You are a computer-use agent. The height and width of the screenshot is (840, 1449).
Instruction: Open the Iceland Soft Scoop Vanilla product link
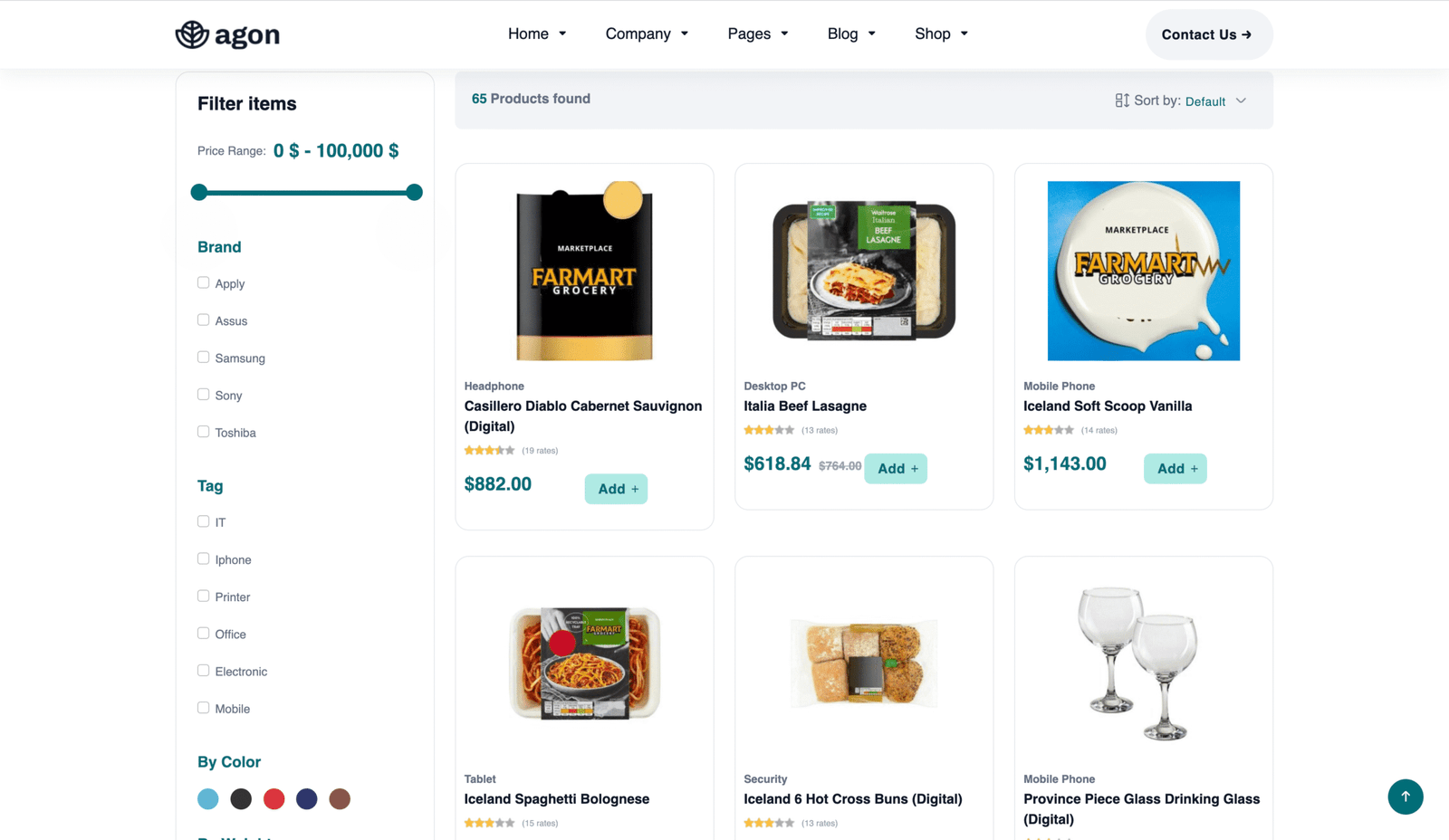point(1107,406)
